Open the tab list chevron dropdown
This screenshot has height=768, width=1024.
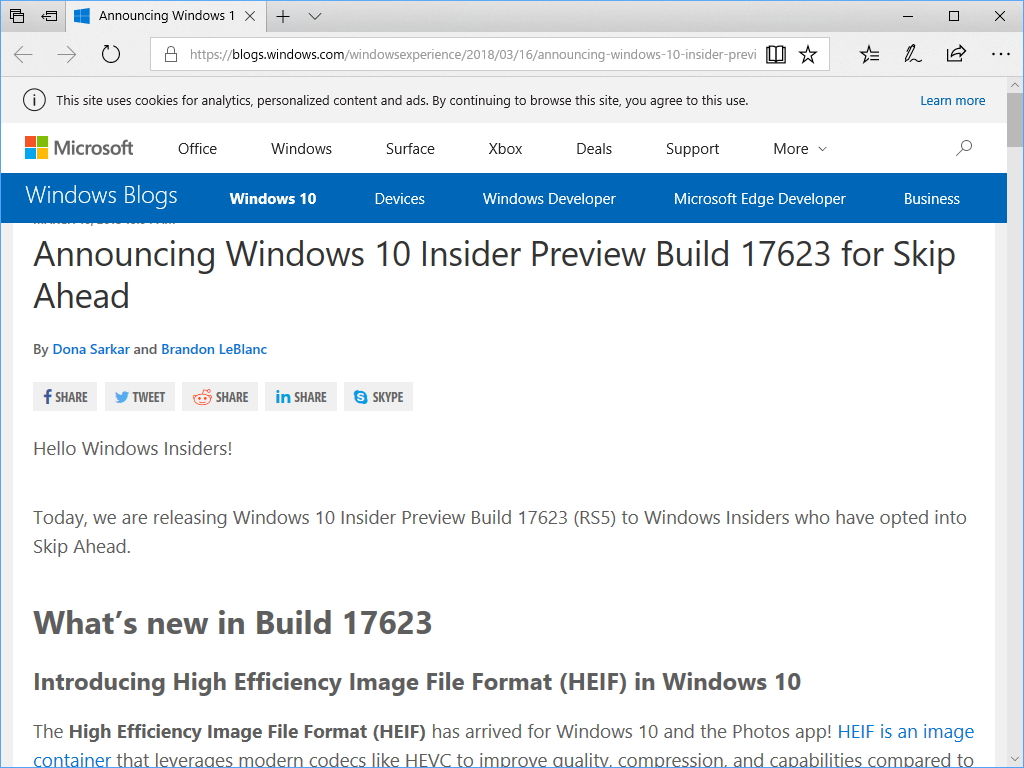click(x=315, y=16)
